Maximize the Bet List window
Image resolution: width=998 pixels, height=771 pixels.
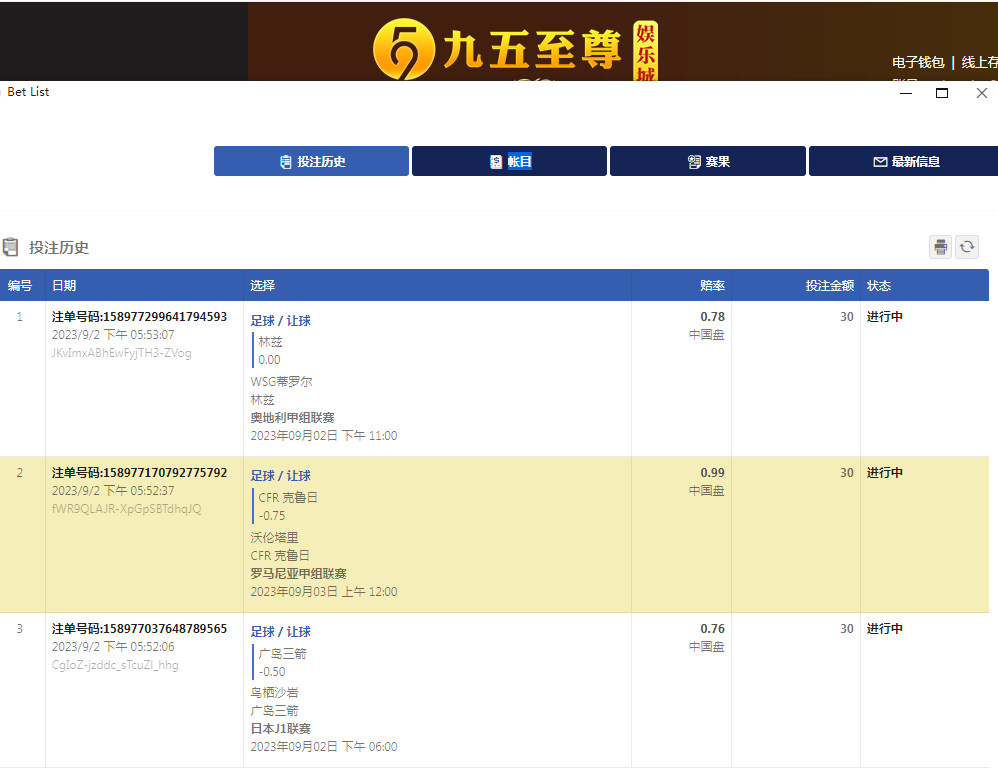click(941, 93)
